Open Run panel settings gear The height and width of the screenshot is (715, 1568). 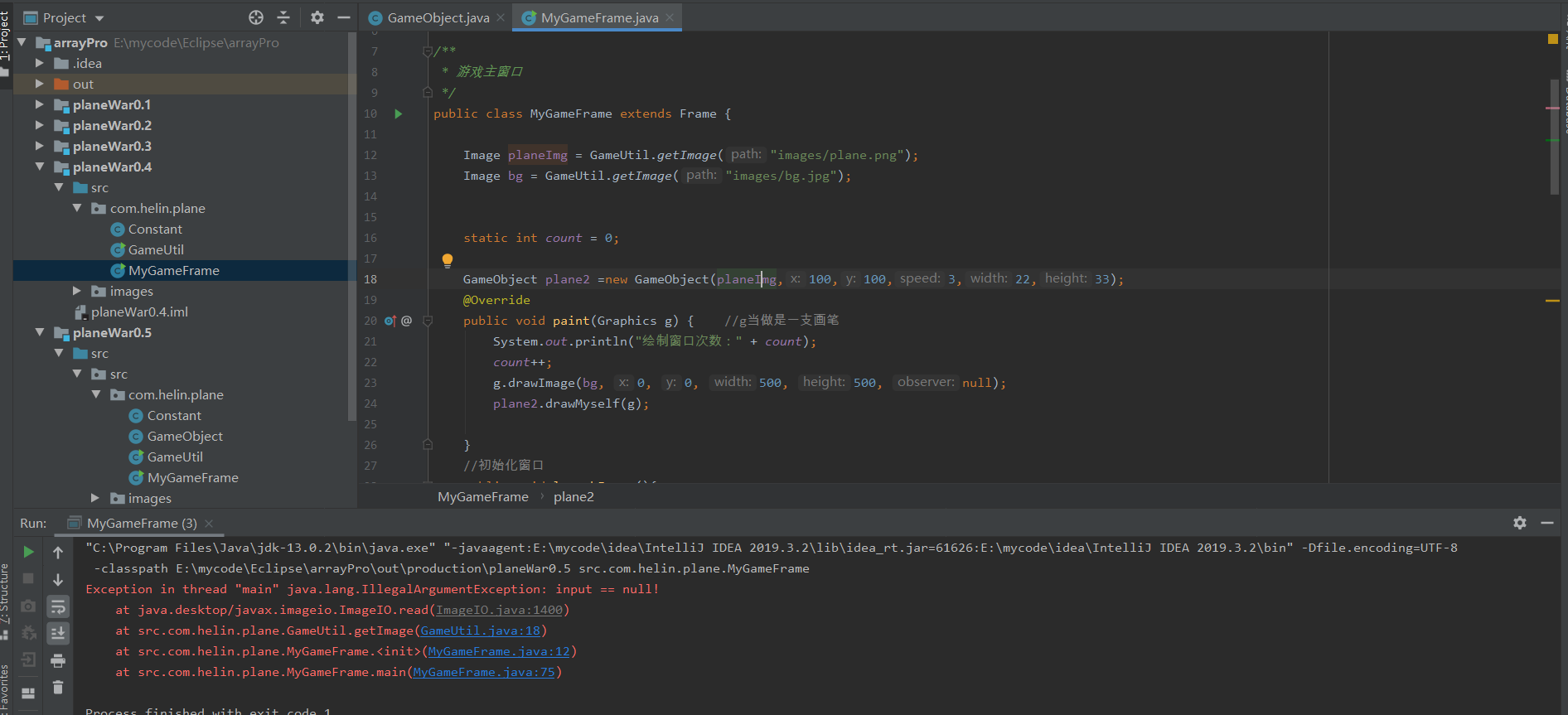[x=1520, y=523]
